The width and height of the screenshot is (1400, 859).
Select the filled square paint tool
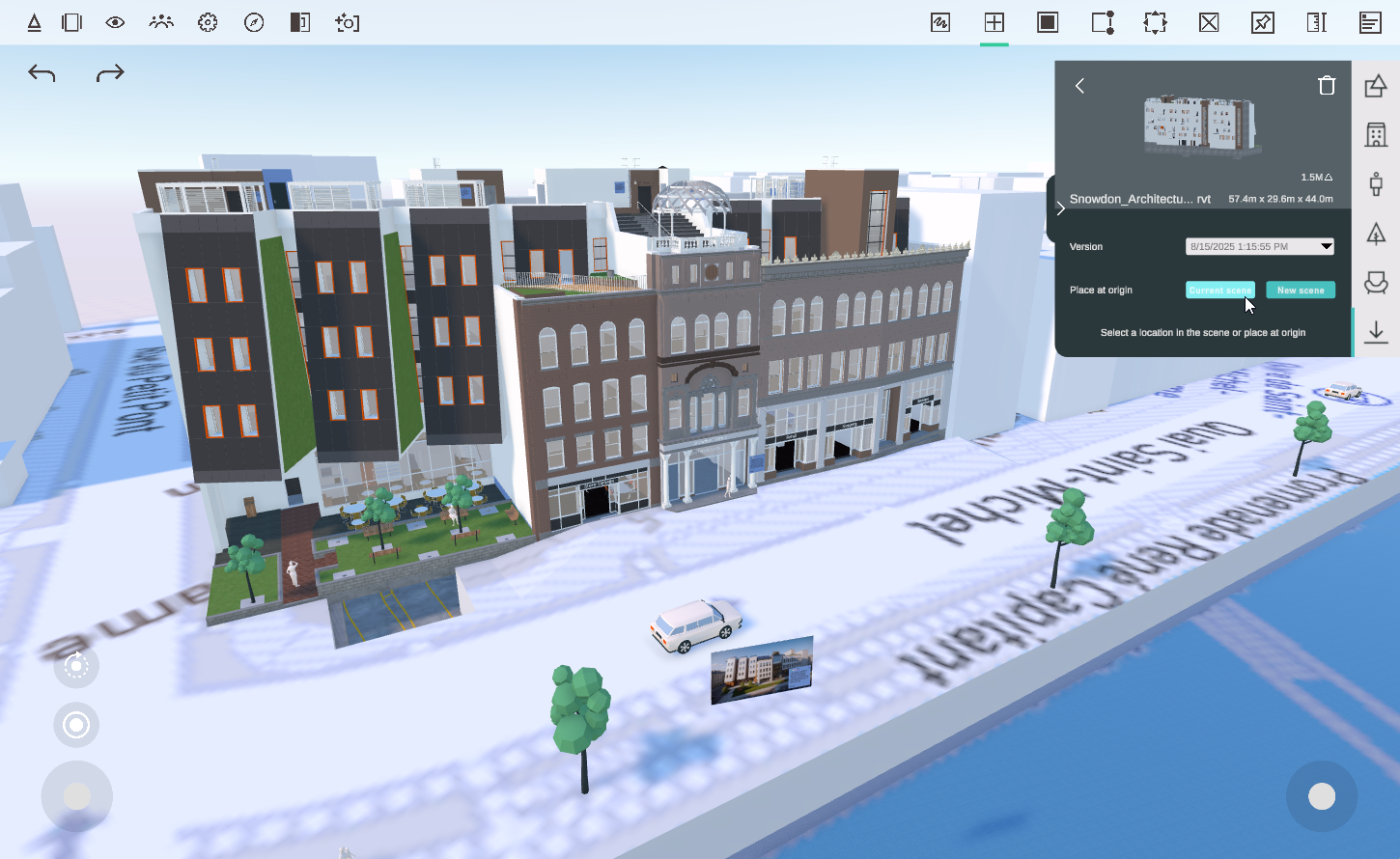click(x=1048, y=22)
